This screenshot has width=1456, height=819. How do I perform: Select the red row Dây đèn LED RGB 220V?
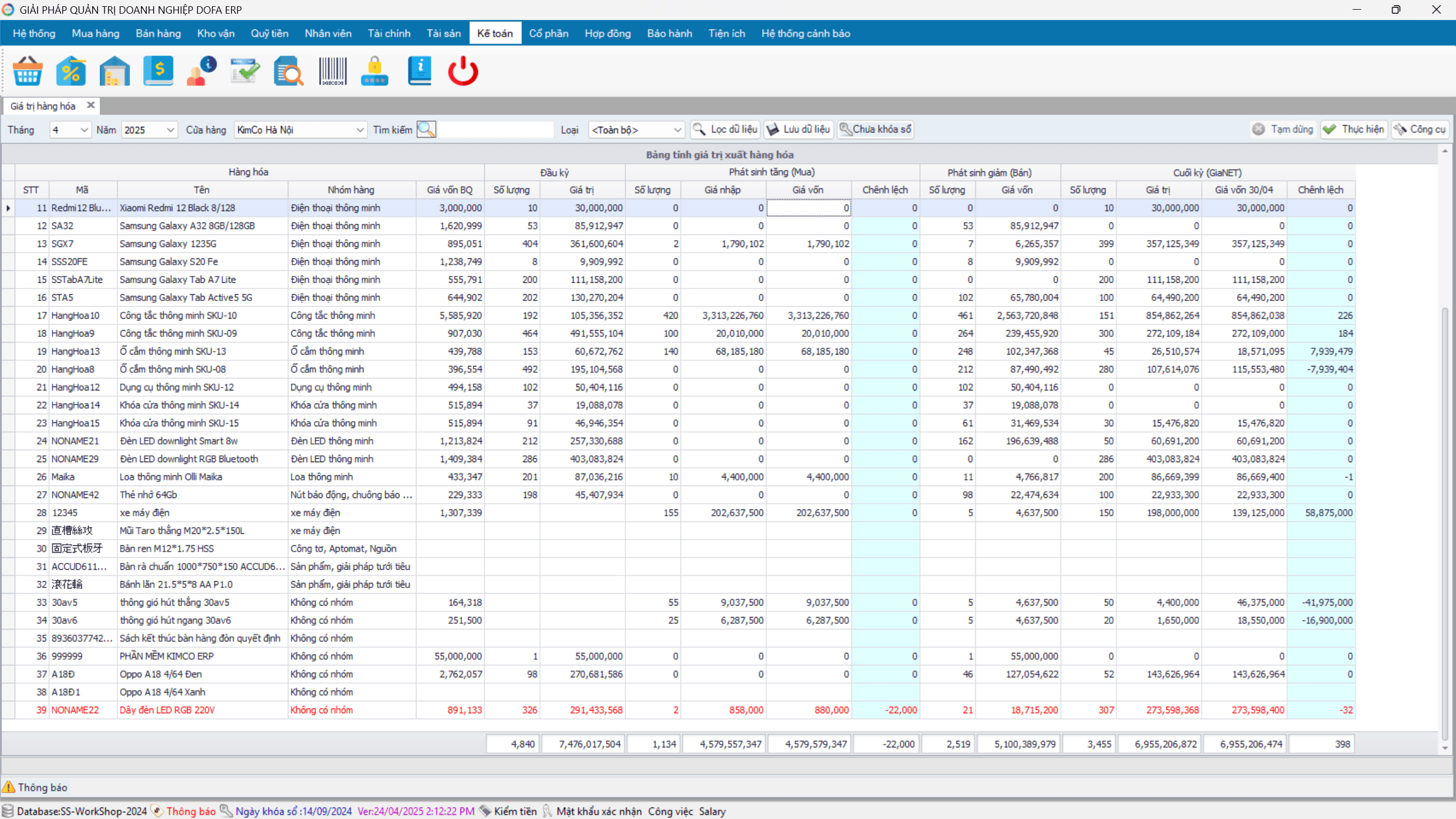coord(678,710)
